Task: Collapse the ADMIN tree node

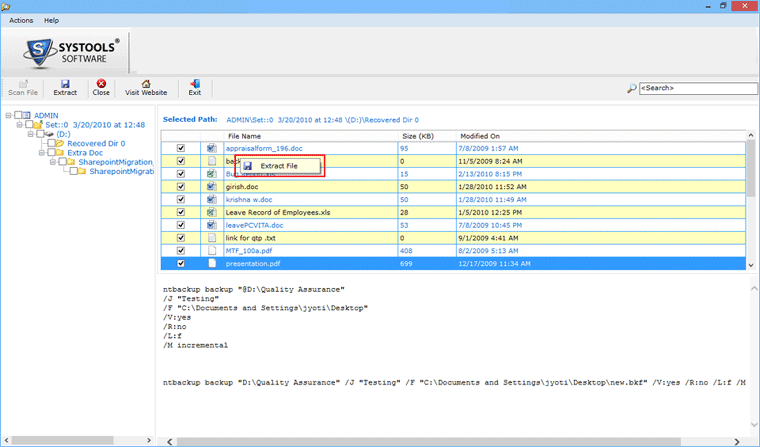Action: [8, 115]
